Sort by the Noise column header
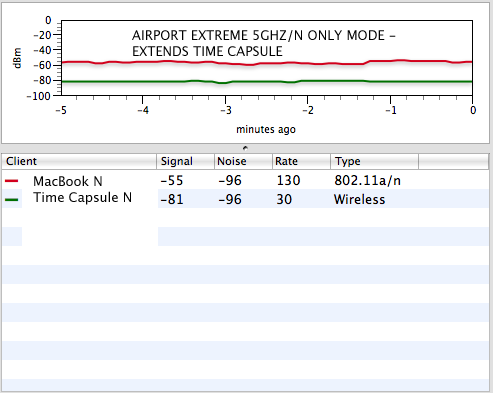This screenshot has height=393, width=493. click(x=243, y=161)
